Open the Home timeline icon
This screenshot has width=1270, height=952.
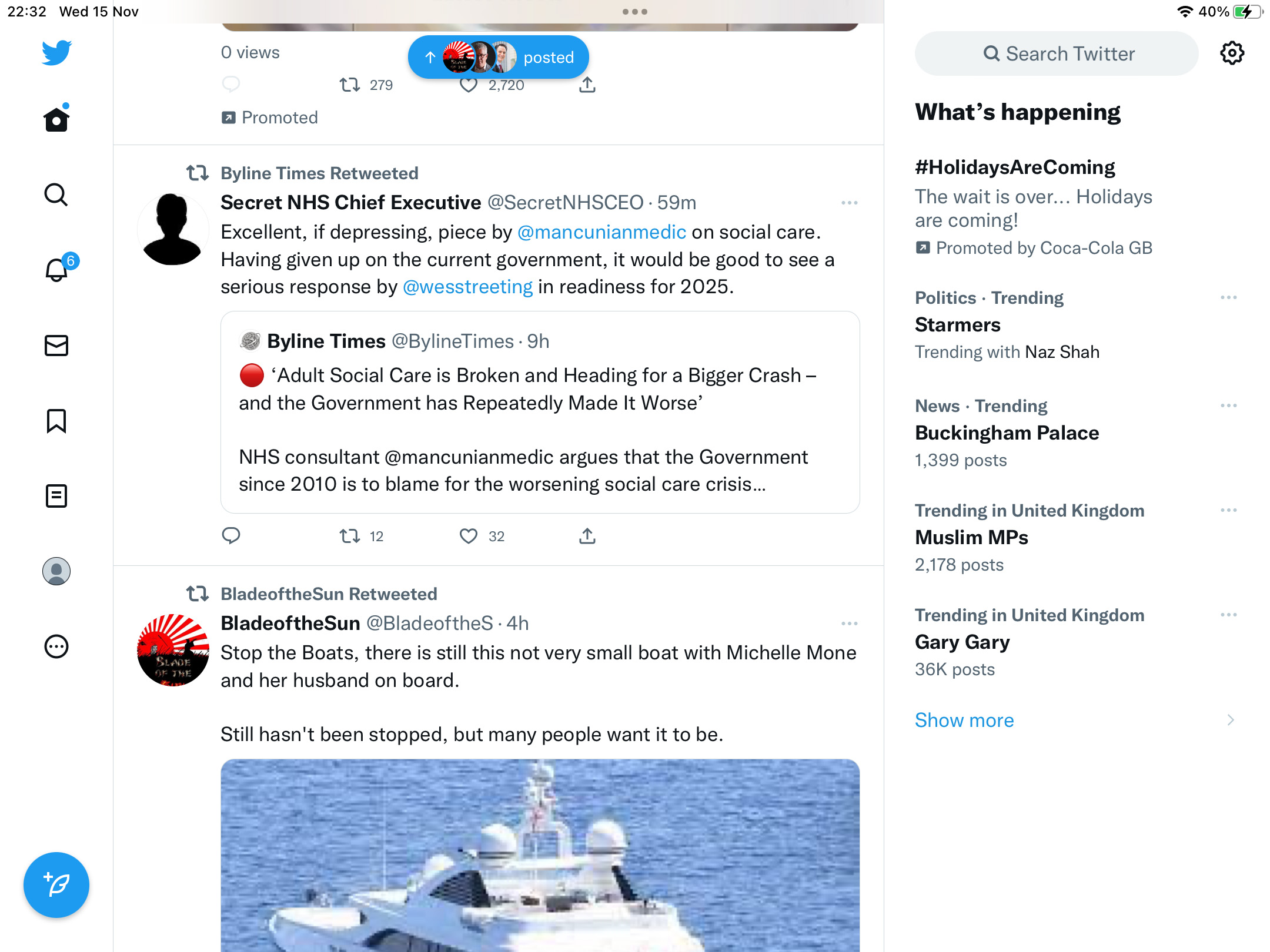point(56,119)
